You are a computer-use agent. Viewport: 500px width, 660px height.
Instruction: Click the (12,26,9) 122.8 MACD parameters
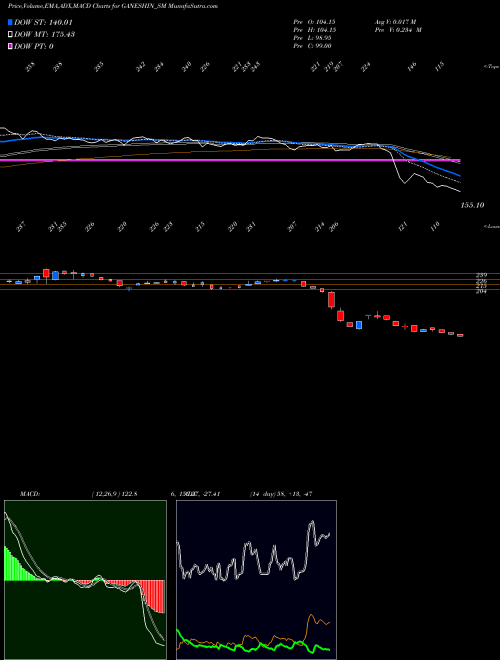[114, 494]
